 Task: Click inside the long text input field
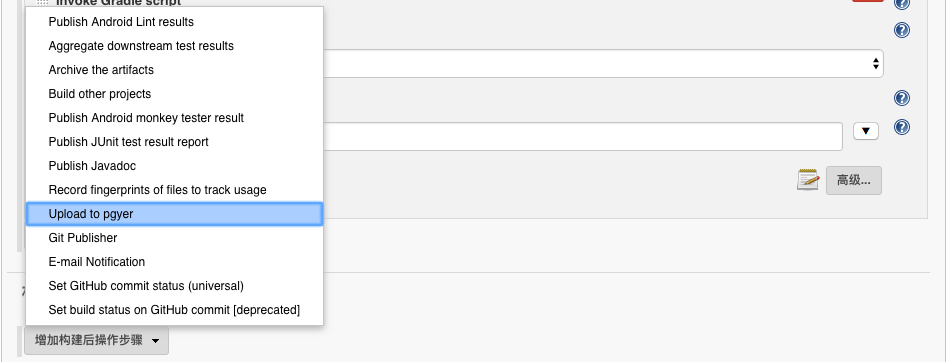pyautogui.click(x=582, y=136)
